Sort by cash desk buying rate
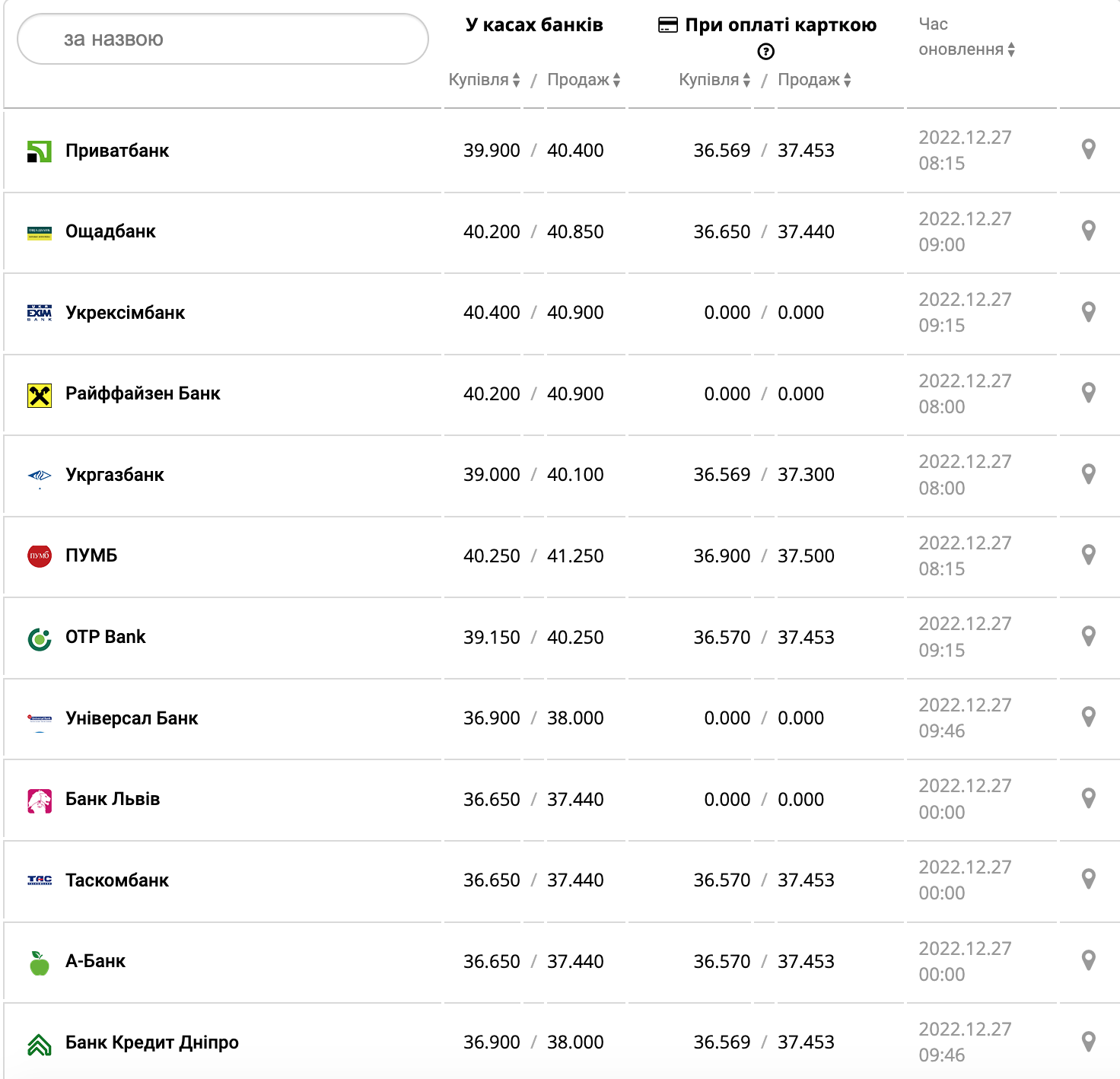 tap(485, 80)
